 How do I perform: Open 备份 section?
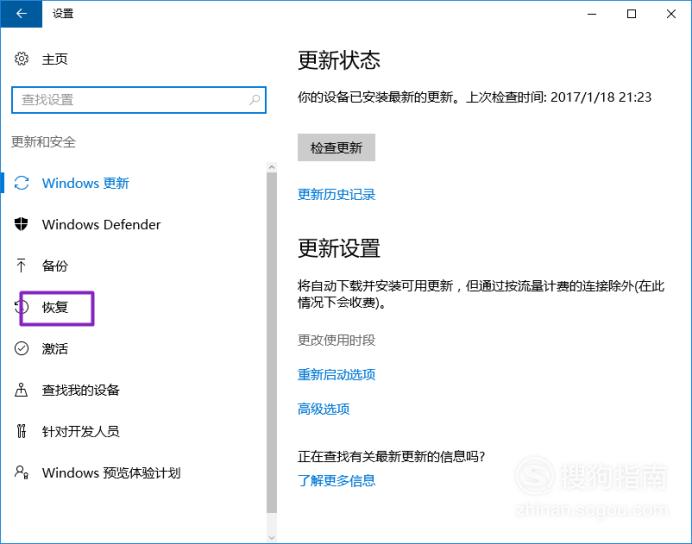click(55, 266)
